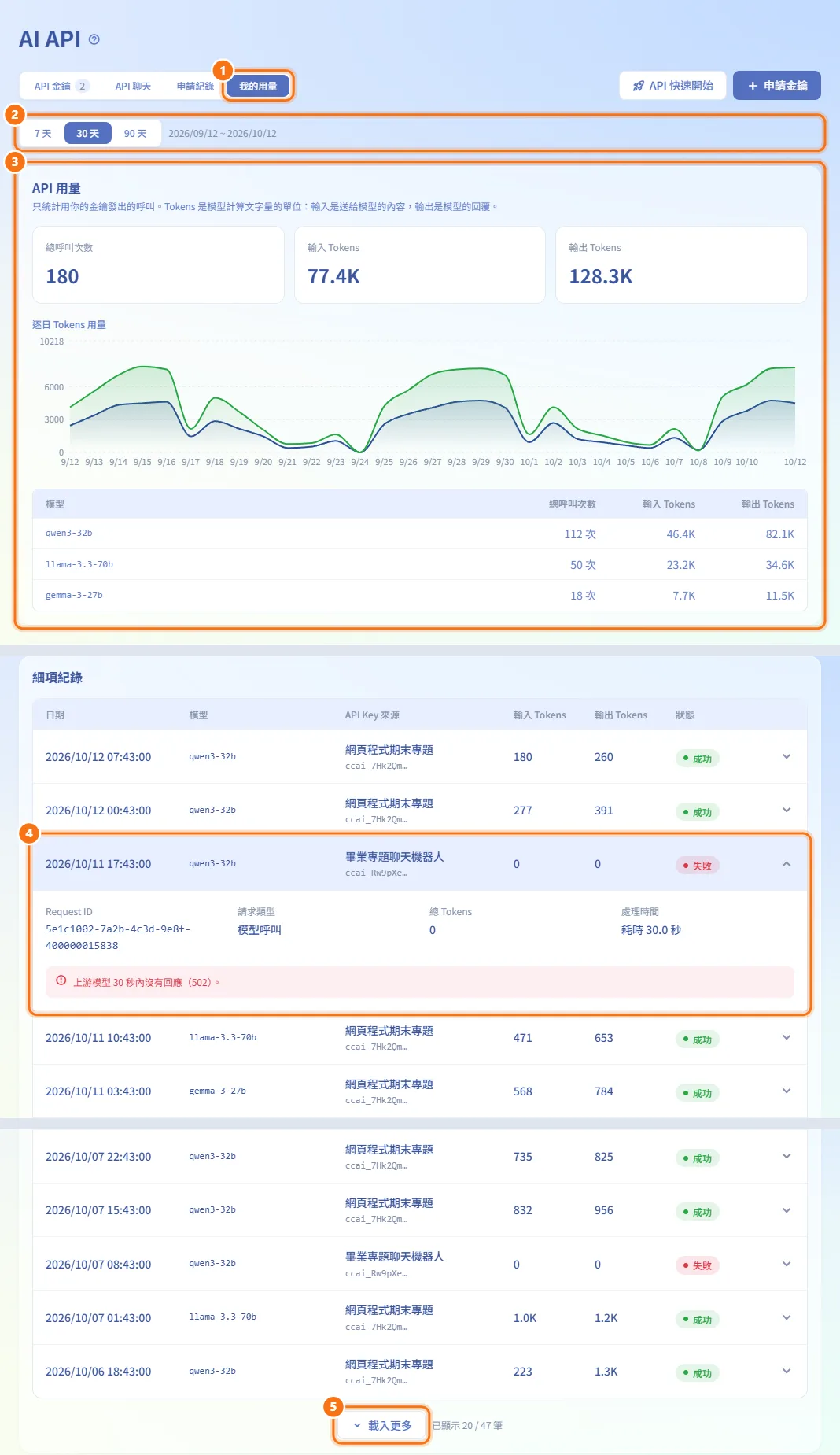The width and height of the screenshot is (840, 1455).
Task: Switch to the API 聊天 tab
Action: [133, 87]
